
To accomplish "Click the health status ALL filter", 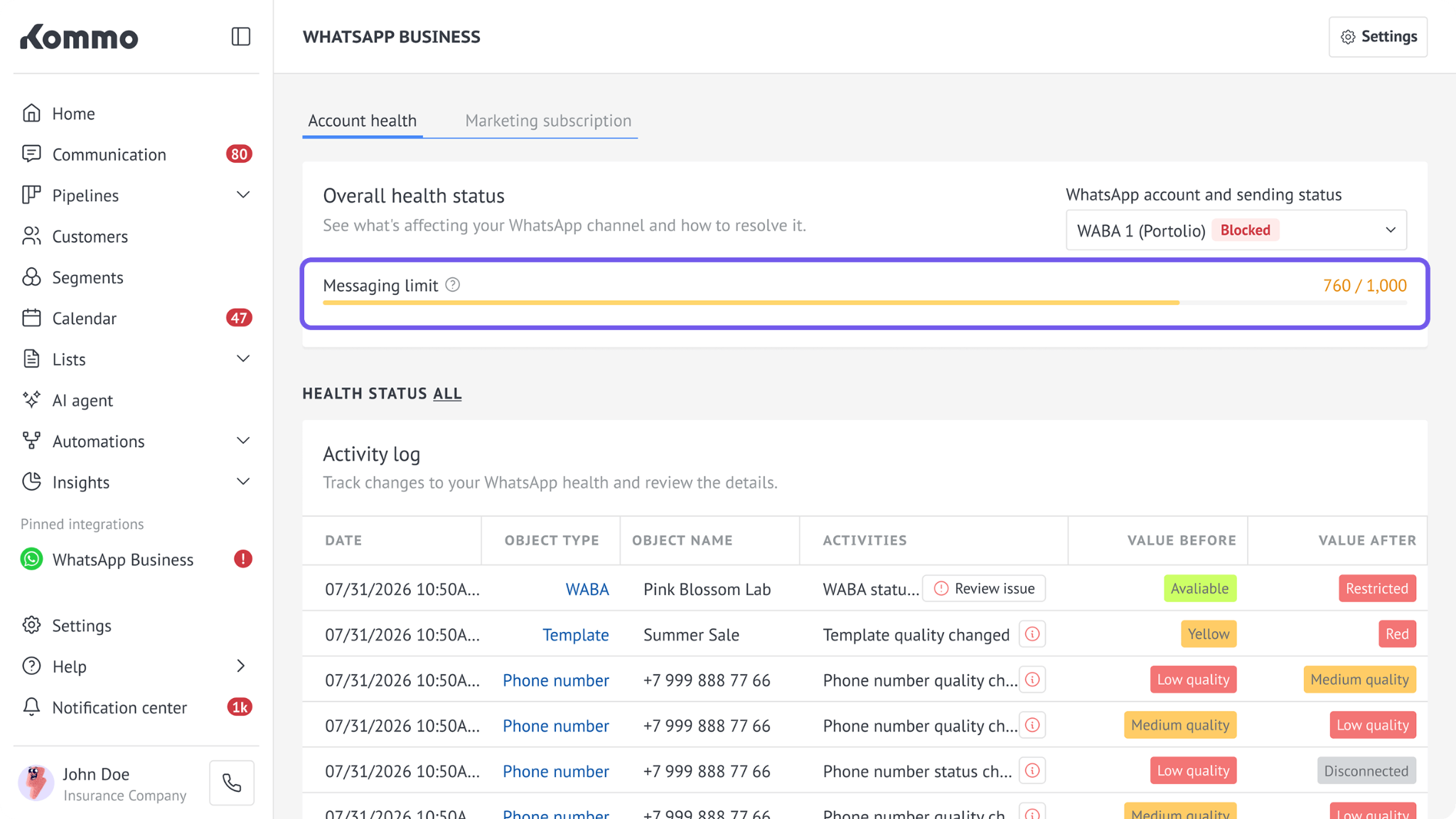I will click(447, 393).
